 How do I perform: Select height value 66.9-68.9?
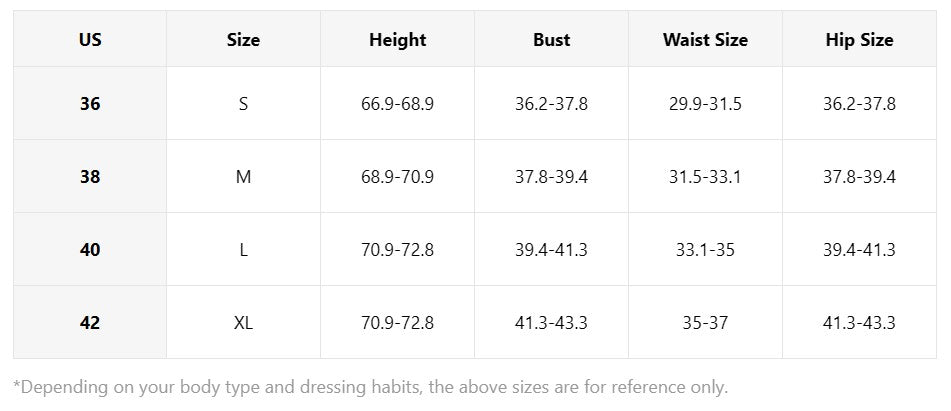(397, 104)
